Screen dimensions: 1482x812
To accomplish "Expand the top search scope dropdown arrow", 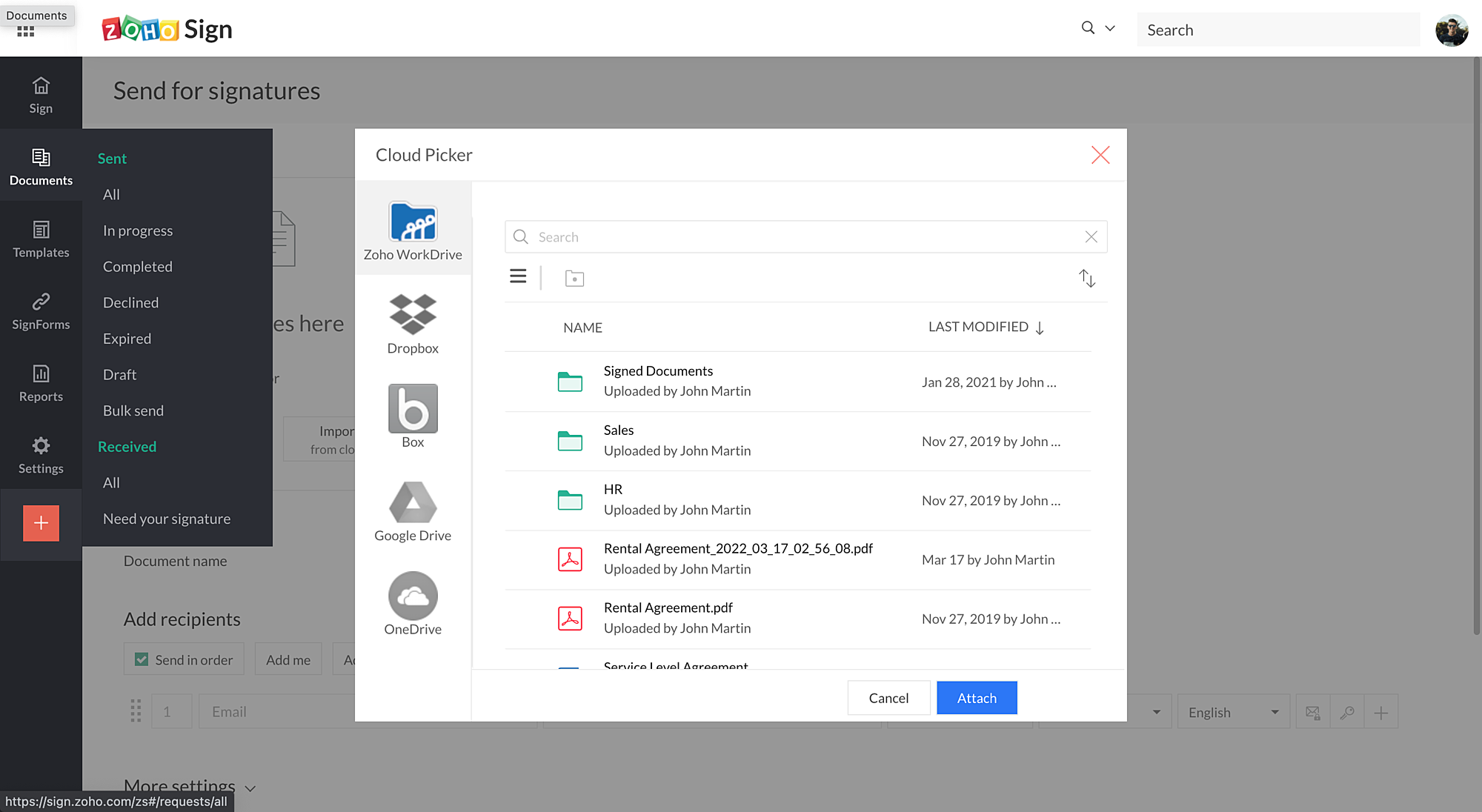I will 1110,28.
